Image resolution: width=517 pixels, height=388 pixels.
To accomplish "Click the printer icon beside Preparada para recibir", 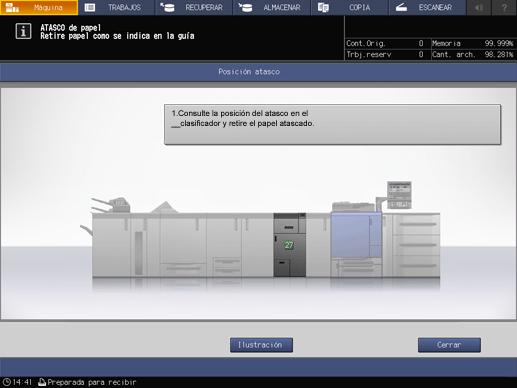I will point(42,382).
